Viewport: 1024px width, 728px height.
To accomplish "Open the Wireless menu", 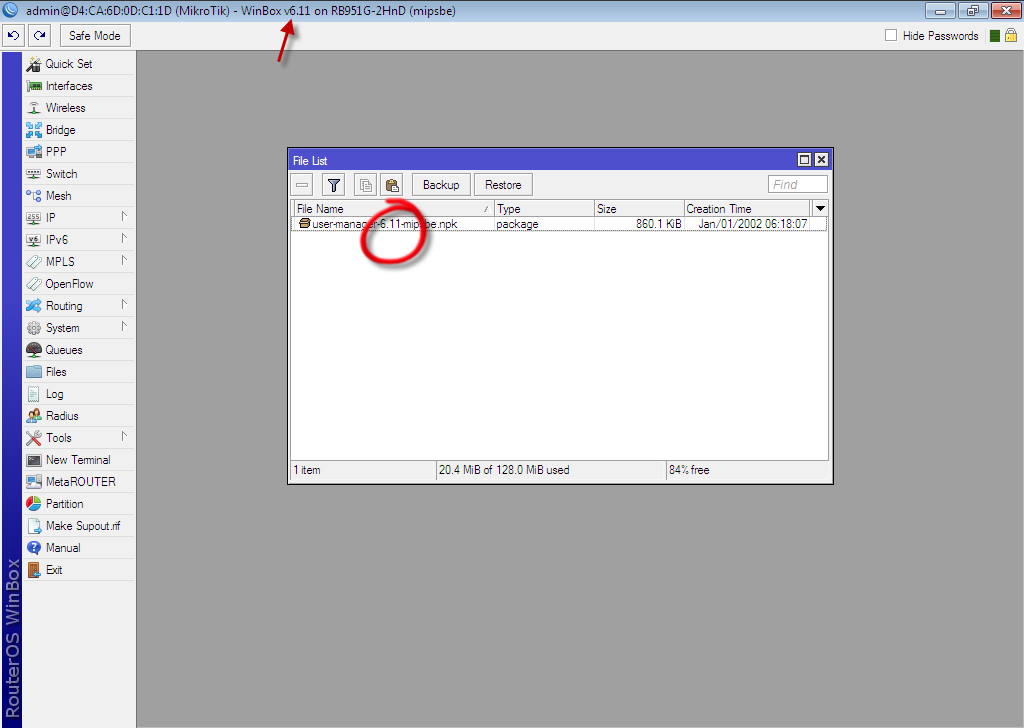I will [x=78, y=108].
